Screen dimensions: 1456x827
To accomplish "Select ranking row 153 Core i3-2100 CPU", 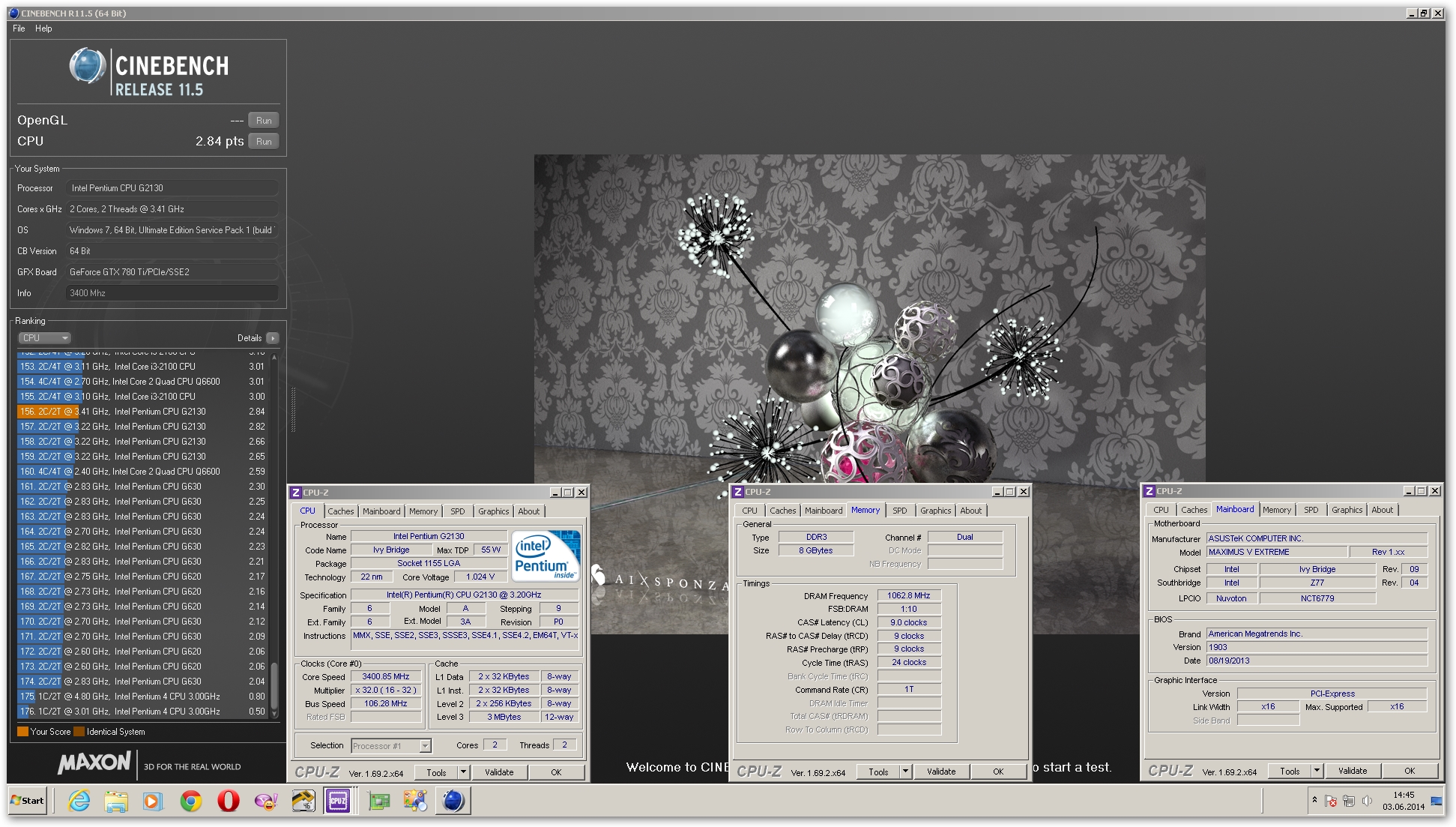I will tap(142, 367).
